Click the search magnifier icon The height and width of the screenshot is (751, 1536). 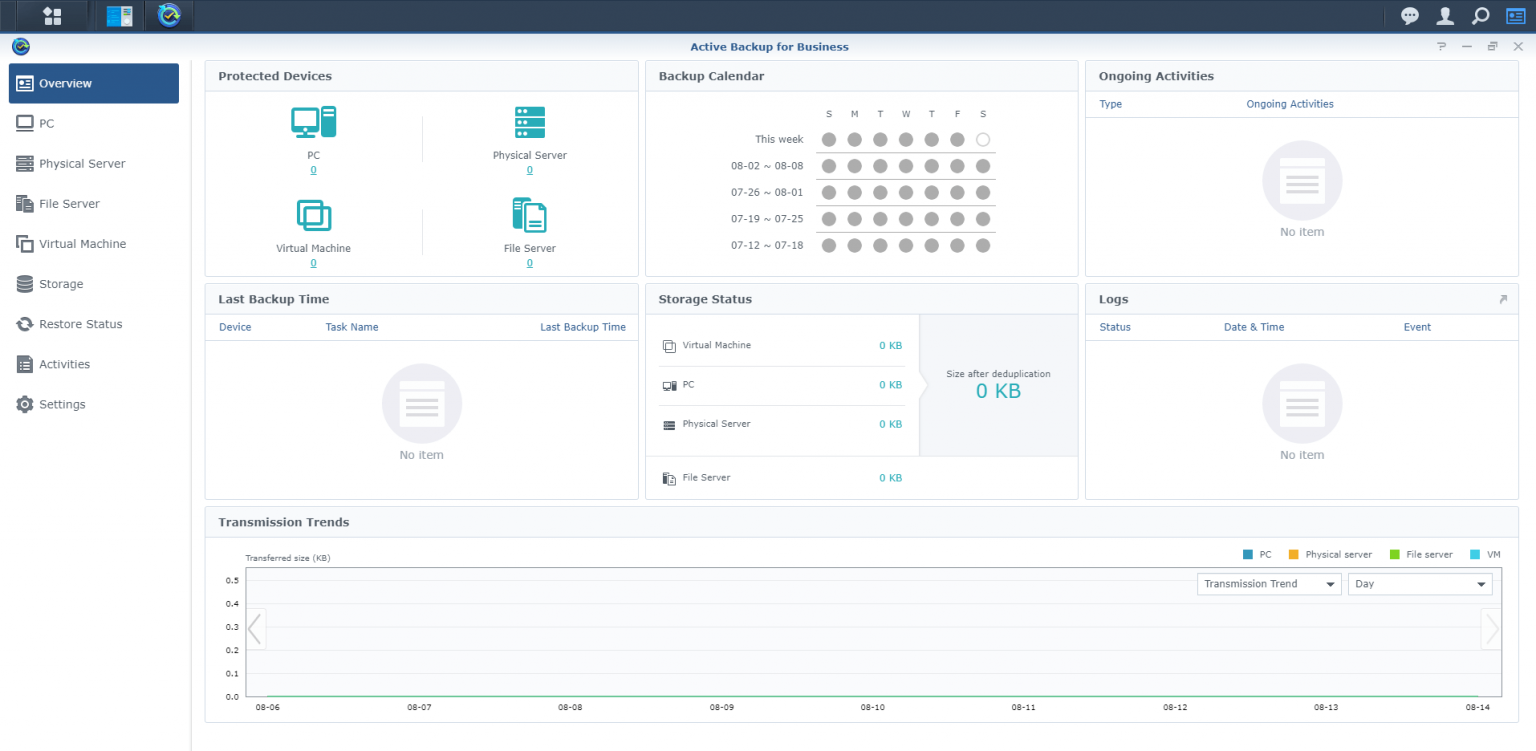pyautogui.click(x=1480, y=16)
